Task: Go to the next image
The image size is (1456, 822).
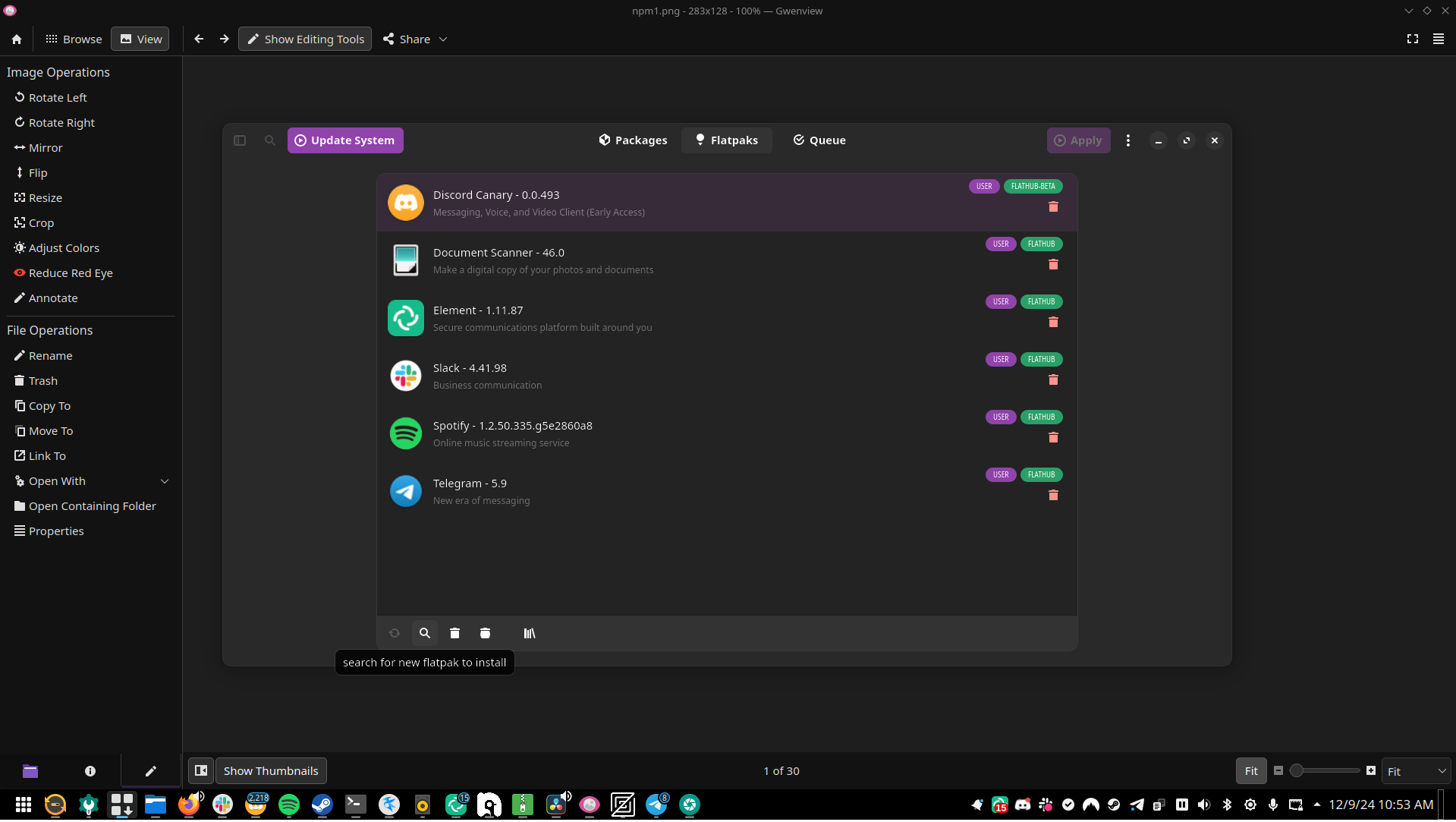Action: 225,39
